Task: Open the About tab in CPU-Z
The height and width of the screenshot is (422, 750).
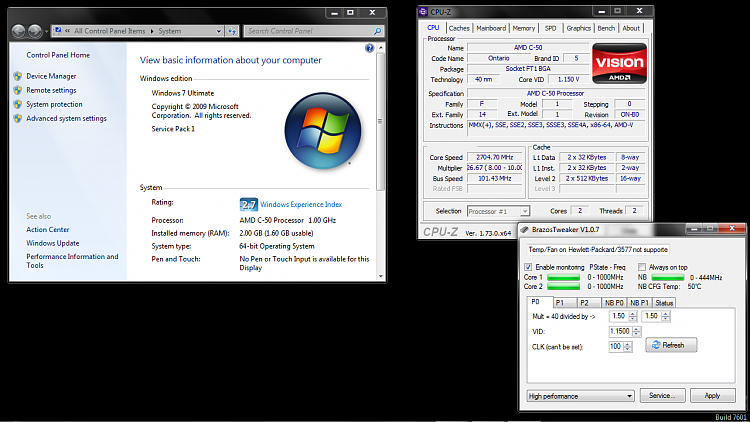Action: (631, 28)
